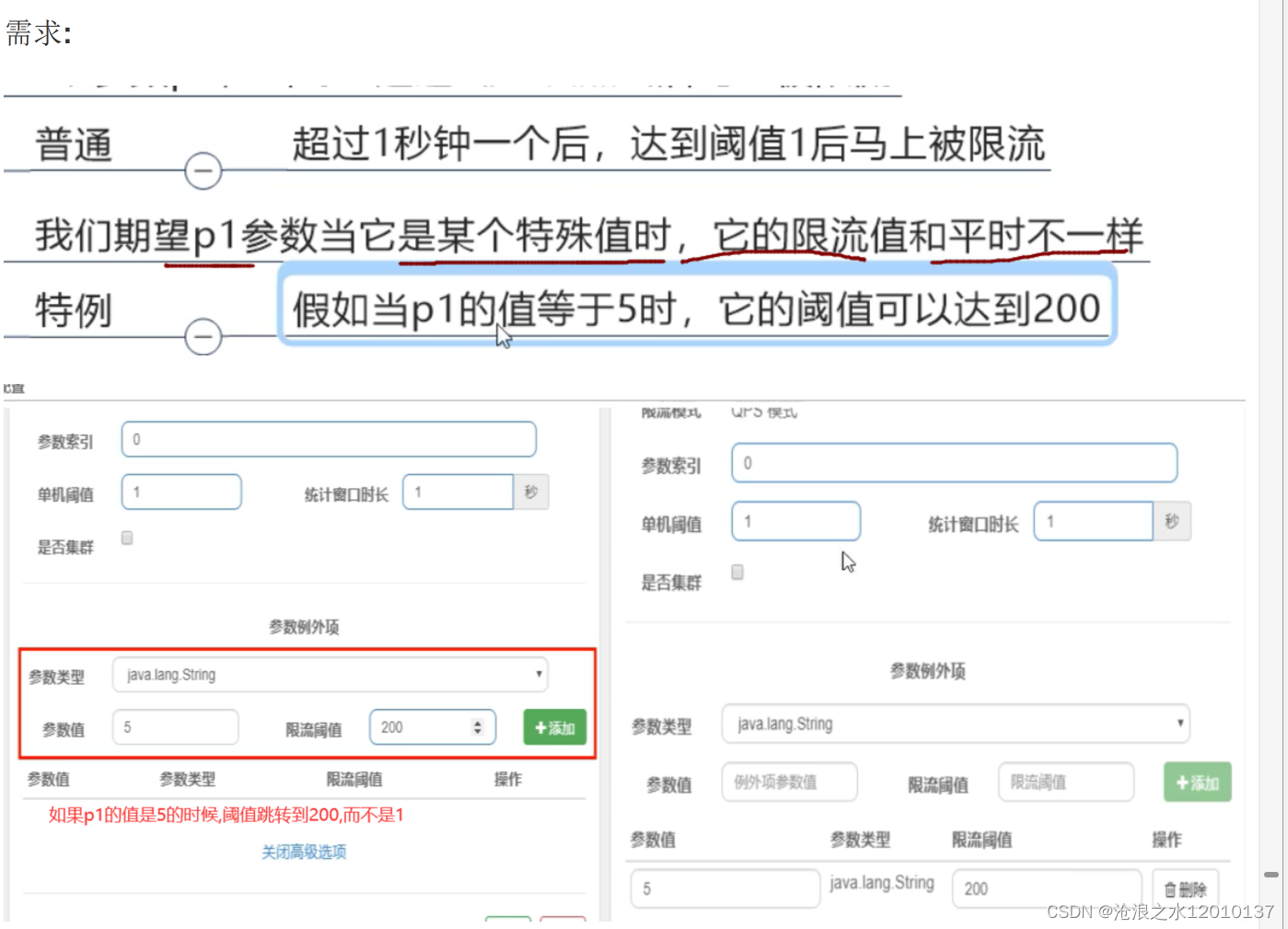The height and width of the screenshot is (929, 1288).
Task: Click the 关闭高级选项 link
Action: click(304, 852)
